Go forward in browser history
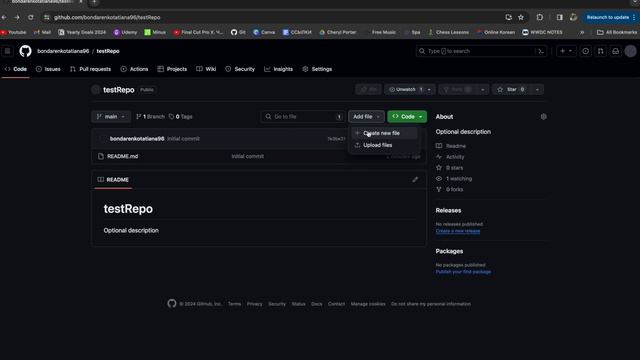Screen dimensions: 640x360 17,17
